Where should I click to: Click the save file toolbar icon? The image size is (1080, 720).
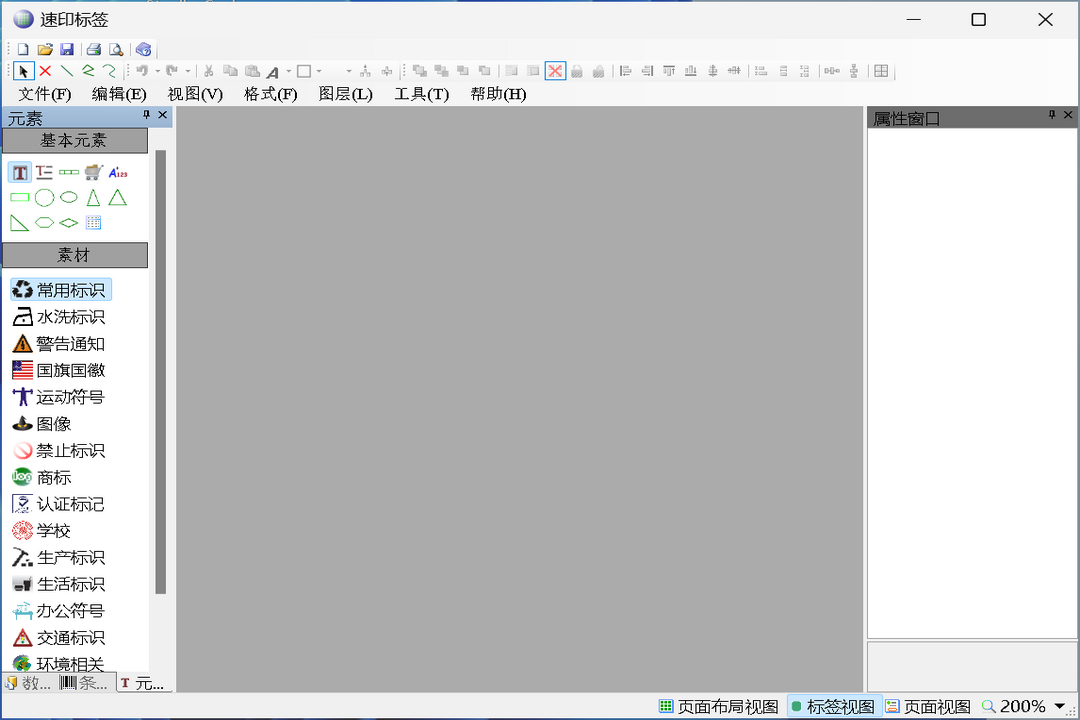coord(67,49)
